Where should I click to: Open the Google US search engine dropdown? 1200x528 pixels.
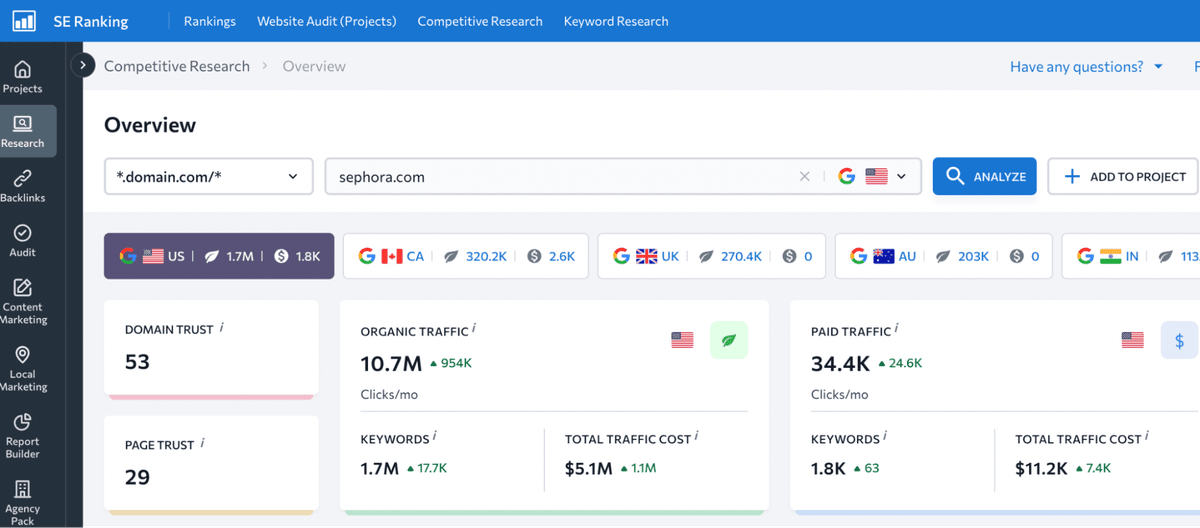pyautogui.click(x=872, y=176)
